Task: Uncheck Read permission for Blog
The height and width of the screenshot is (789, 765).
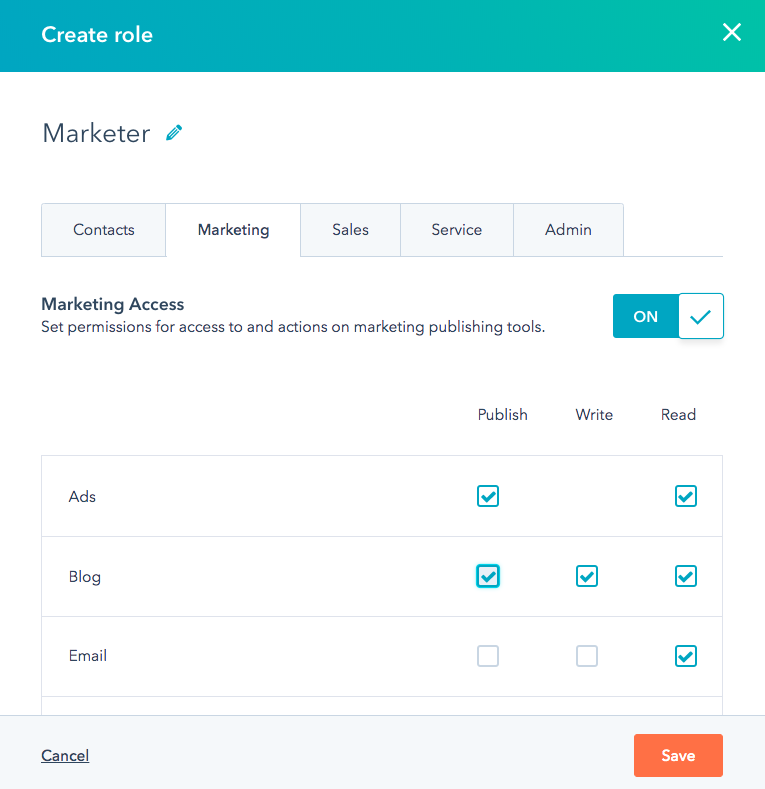Action: (x=685, y=576)
